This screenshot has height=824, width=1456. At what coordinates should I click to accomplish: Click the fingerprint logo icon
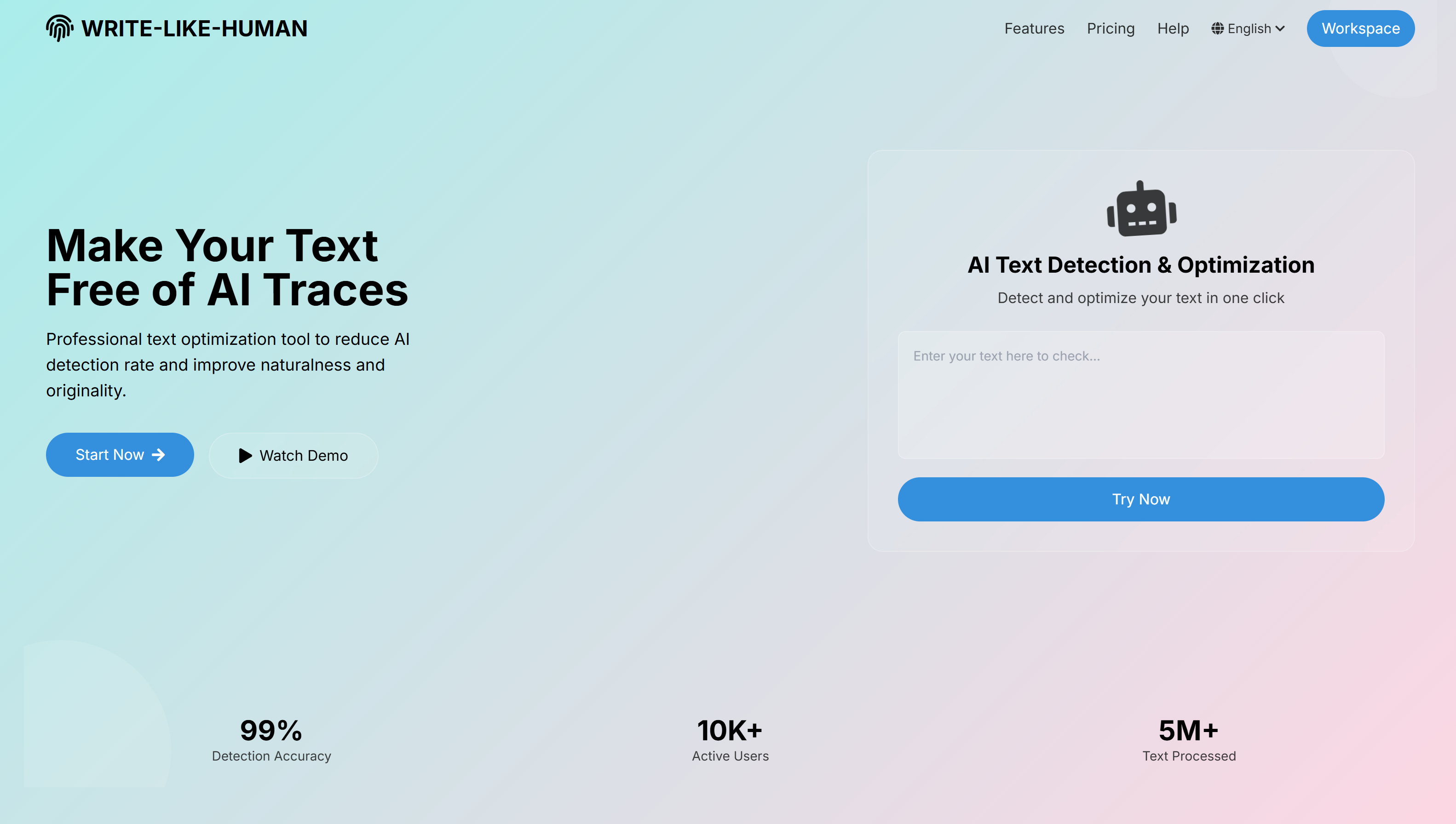point(59,29)
